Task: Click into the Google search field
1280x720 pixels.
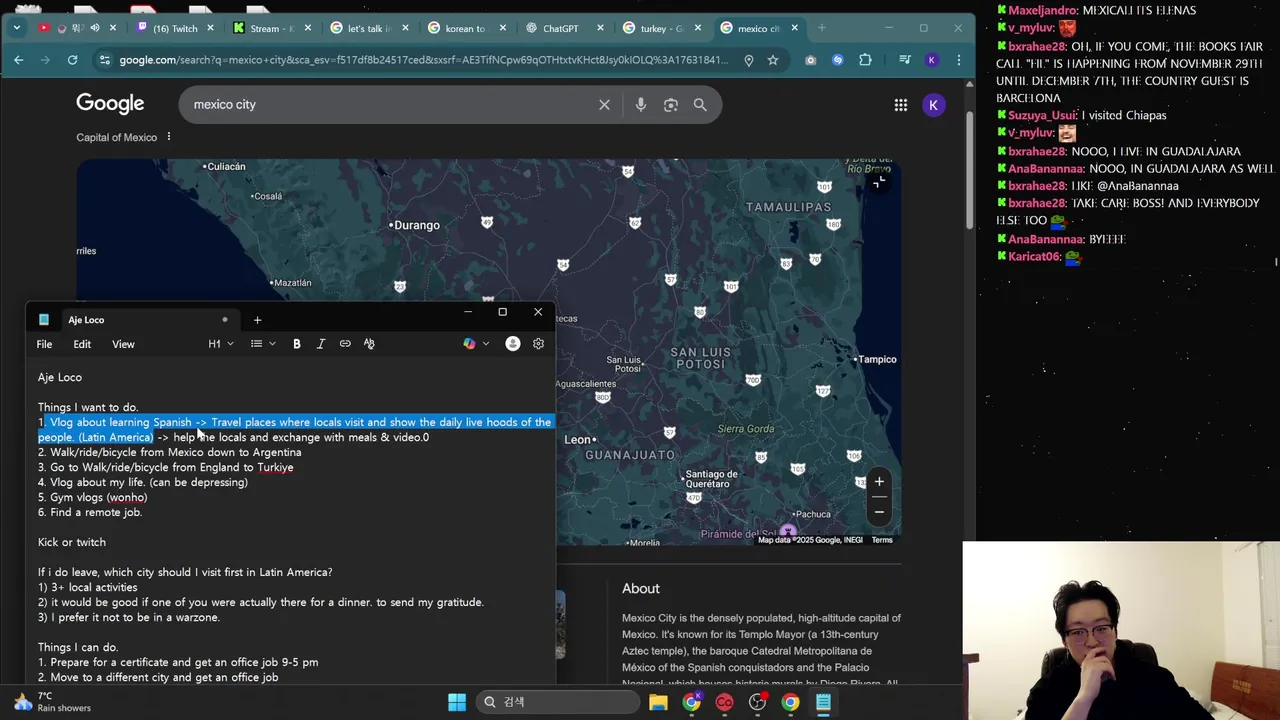Action: coord(390,105)
